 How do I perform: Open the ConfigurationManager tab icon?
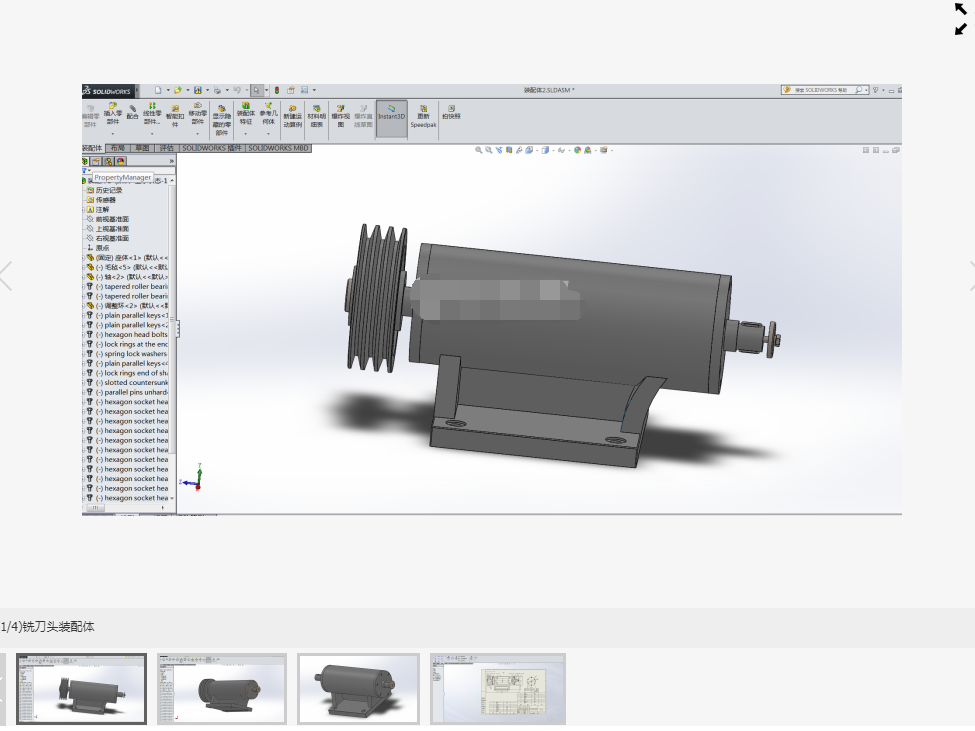click(108, 162)
